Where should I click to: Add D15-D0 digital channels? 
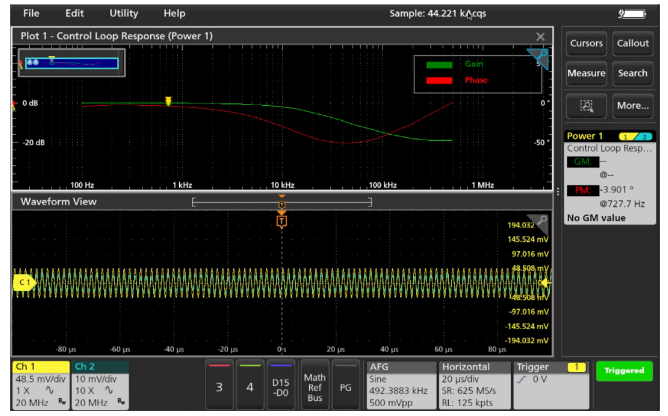point(281,385)
